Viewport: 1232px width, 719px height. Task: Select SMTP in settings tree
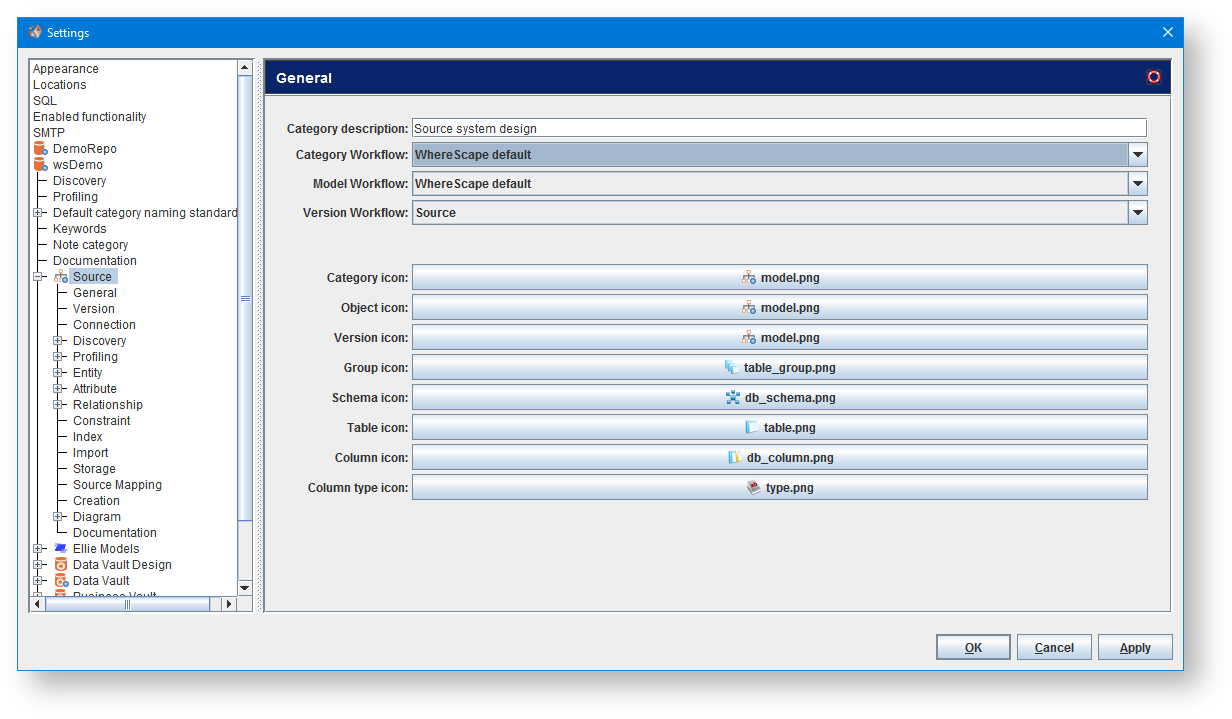tap(49, 133)
